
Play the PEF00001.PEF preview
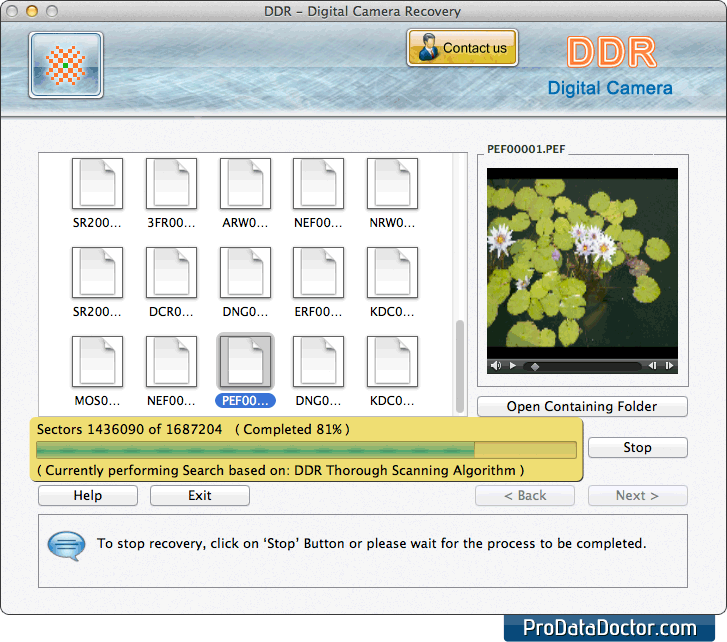click(x=513, y=366)
